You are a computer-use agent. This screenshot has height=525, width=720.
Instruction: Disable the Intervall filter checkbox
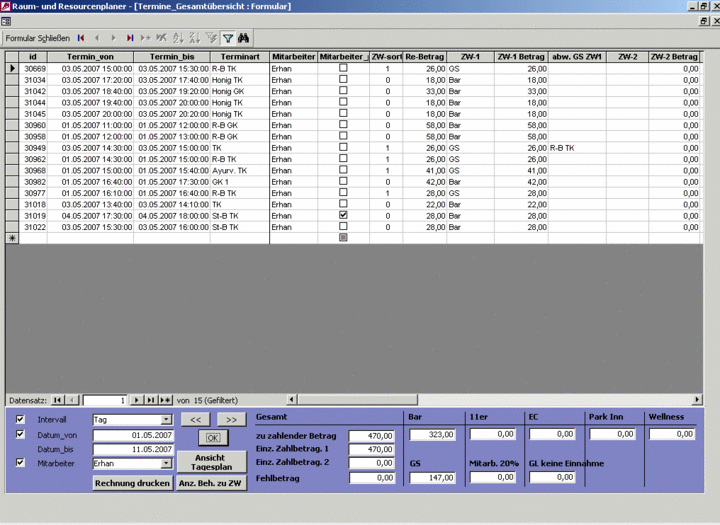(x=20, y=419)
